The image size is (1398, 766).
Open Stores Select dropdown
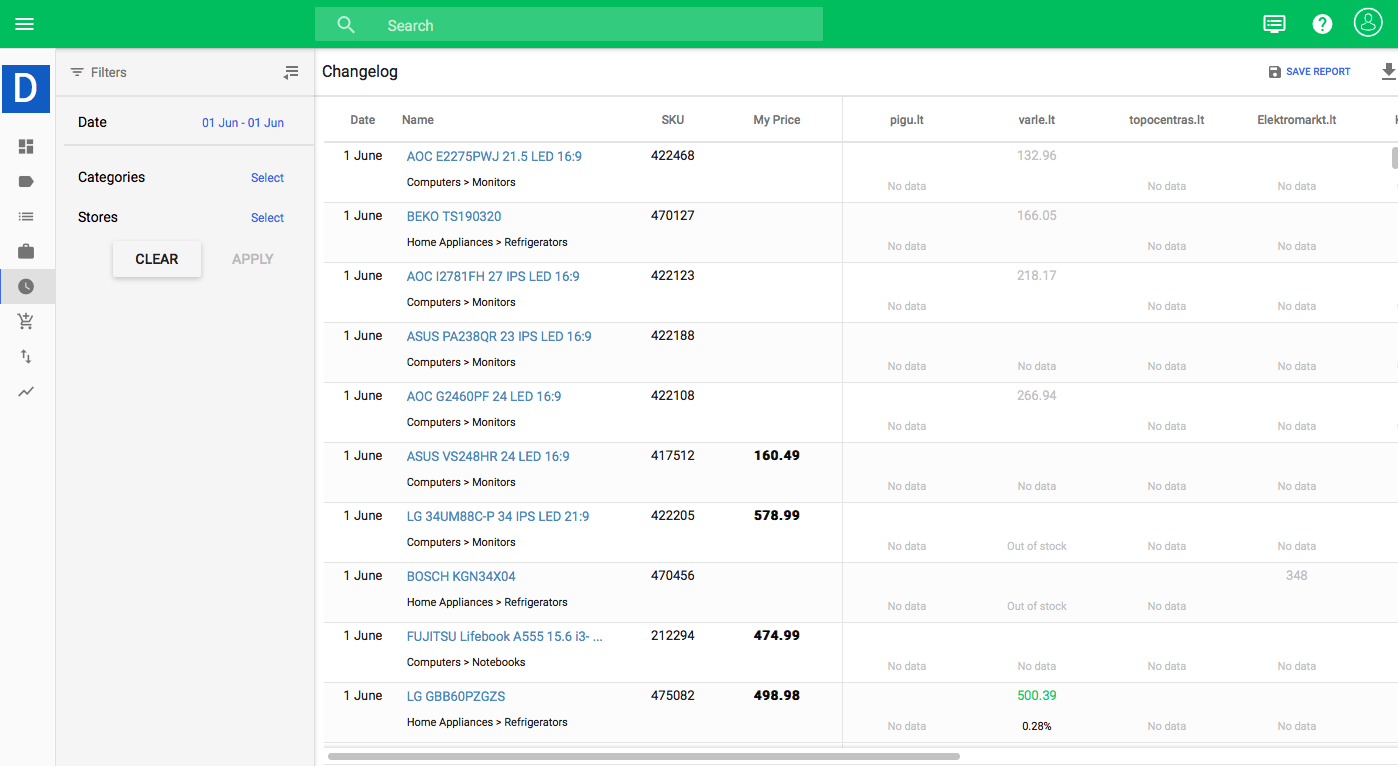tap(267, 218)
